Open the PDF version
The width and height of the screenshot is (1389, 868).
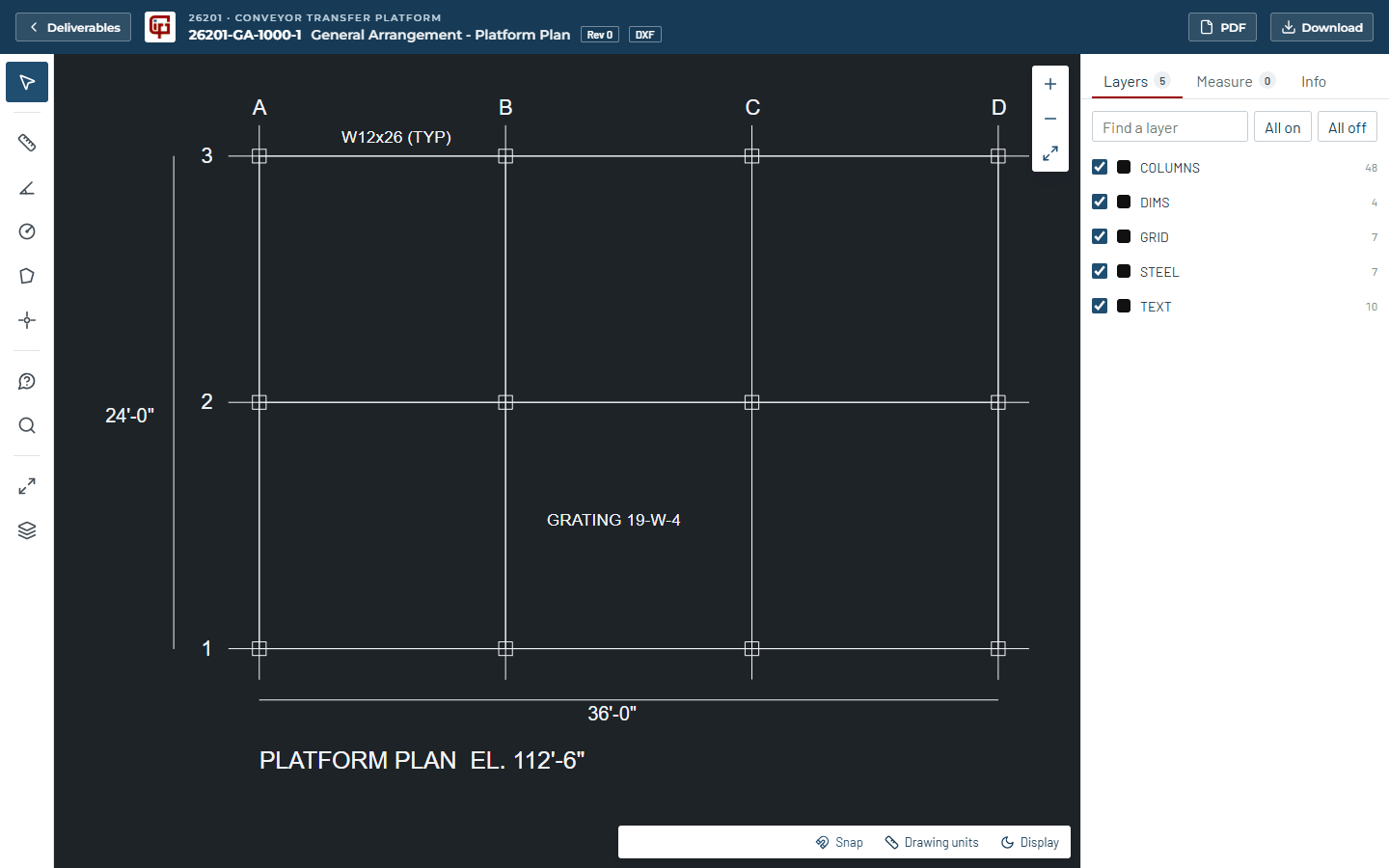(1222, 27)
